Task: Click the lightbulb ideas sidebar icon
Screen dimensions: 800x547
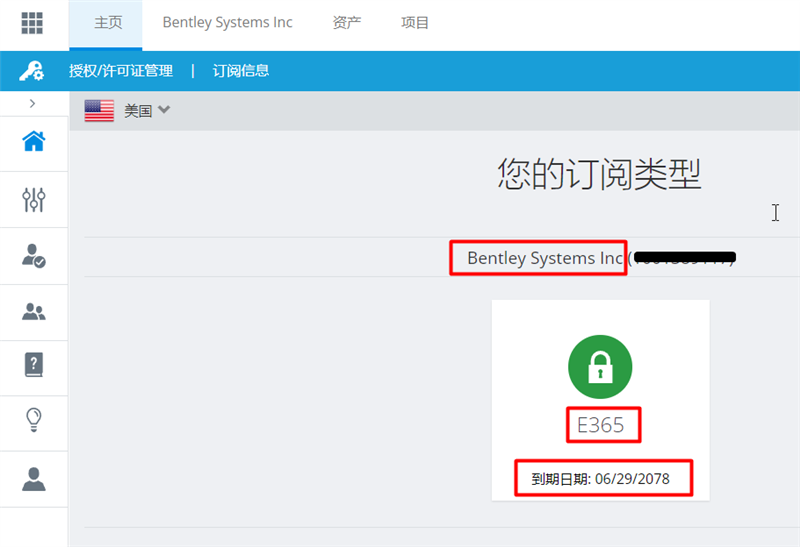Action: (34, 420)
